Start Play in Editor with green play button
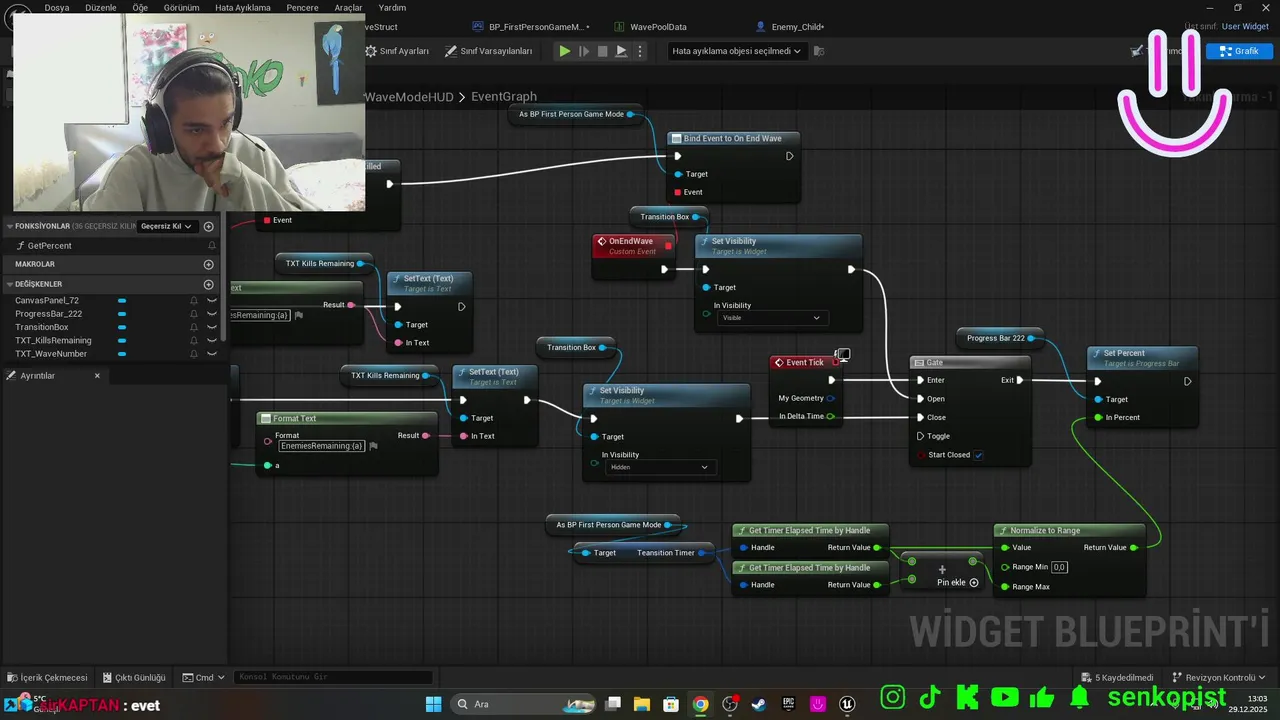The width and height of the screenshot is (1280, 720). [x=565, y=51]
